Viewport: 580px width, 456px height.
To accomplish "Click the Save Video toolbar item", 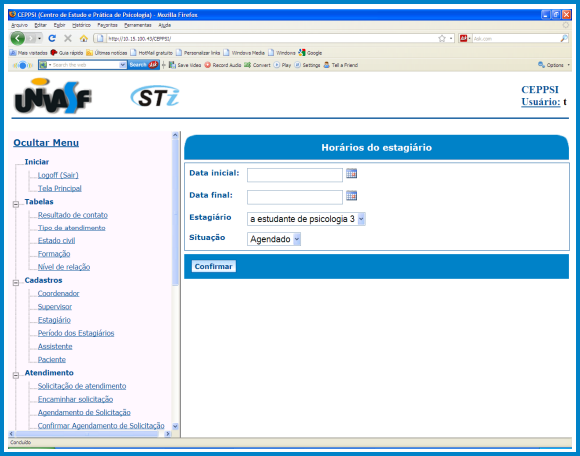I will [x=185, y=65].
